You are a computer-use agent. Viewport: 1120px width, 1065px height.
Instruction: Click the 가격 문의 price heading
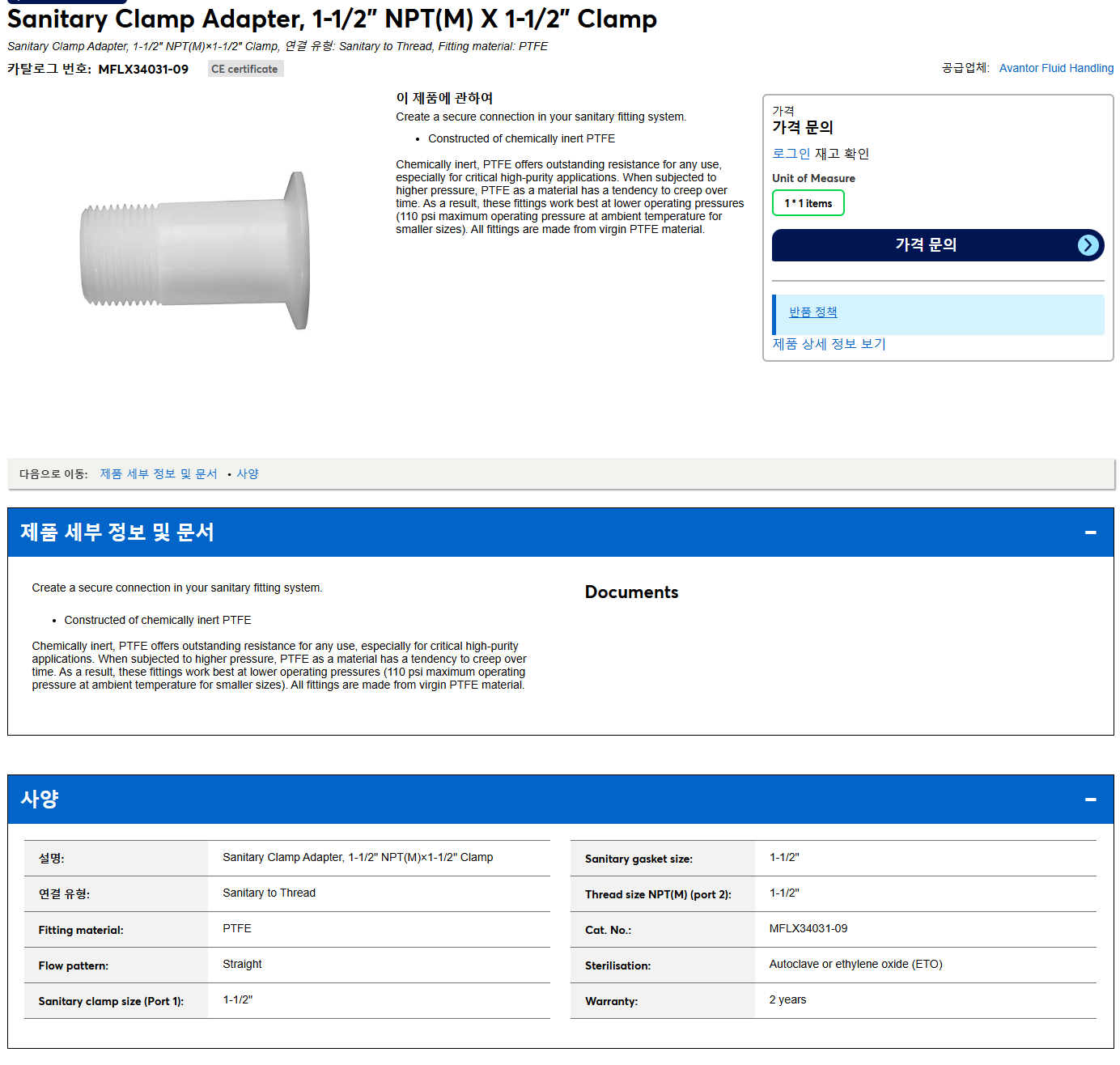[x=802, y=127]
